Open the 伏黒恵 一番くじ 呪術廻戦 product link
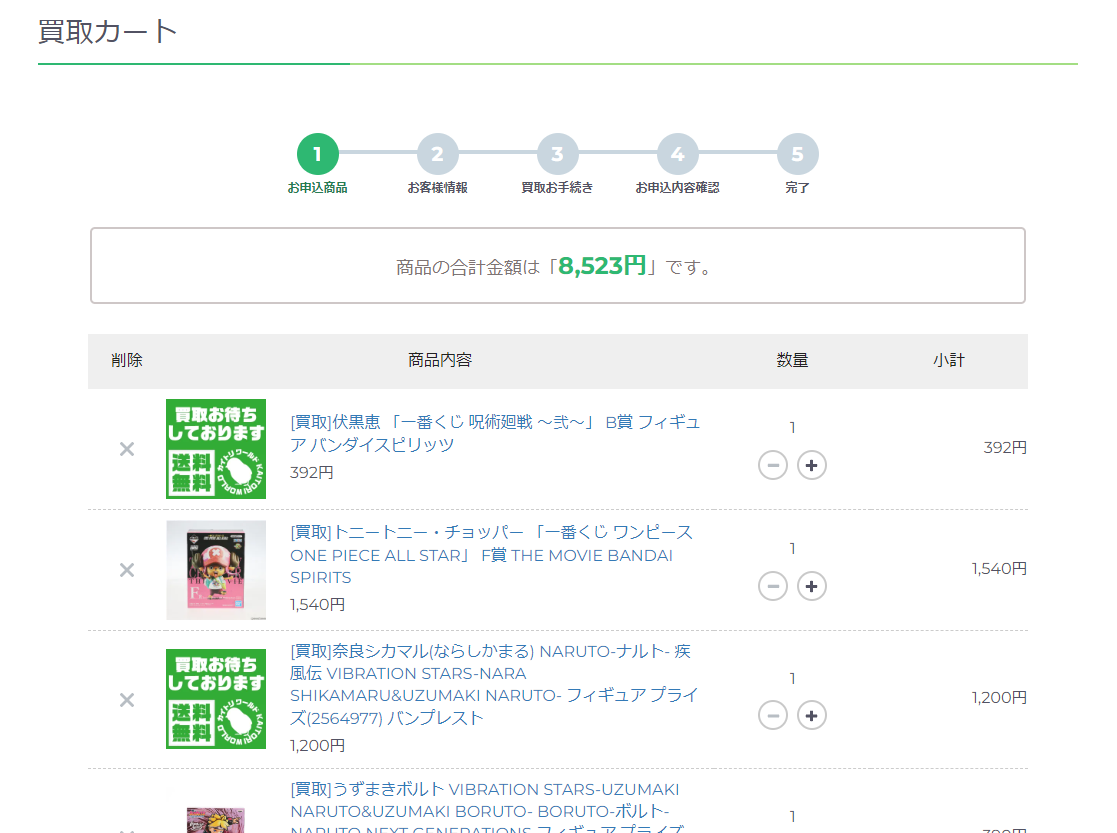This screenshot has height=833, width=1117. (495, 433)
